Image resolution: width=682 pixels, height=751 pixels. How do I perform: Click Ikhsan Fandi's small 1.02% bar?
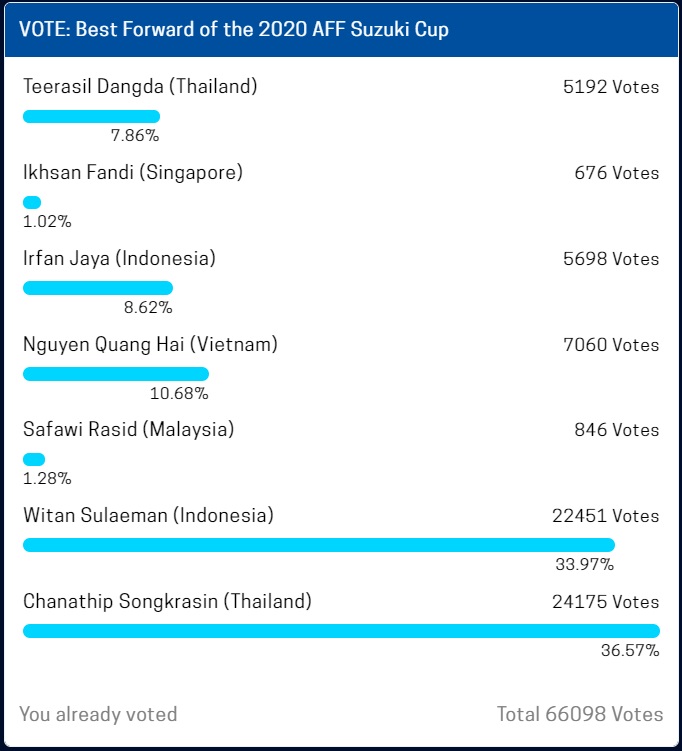click(32, 202)
